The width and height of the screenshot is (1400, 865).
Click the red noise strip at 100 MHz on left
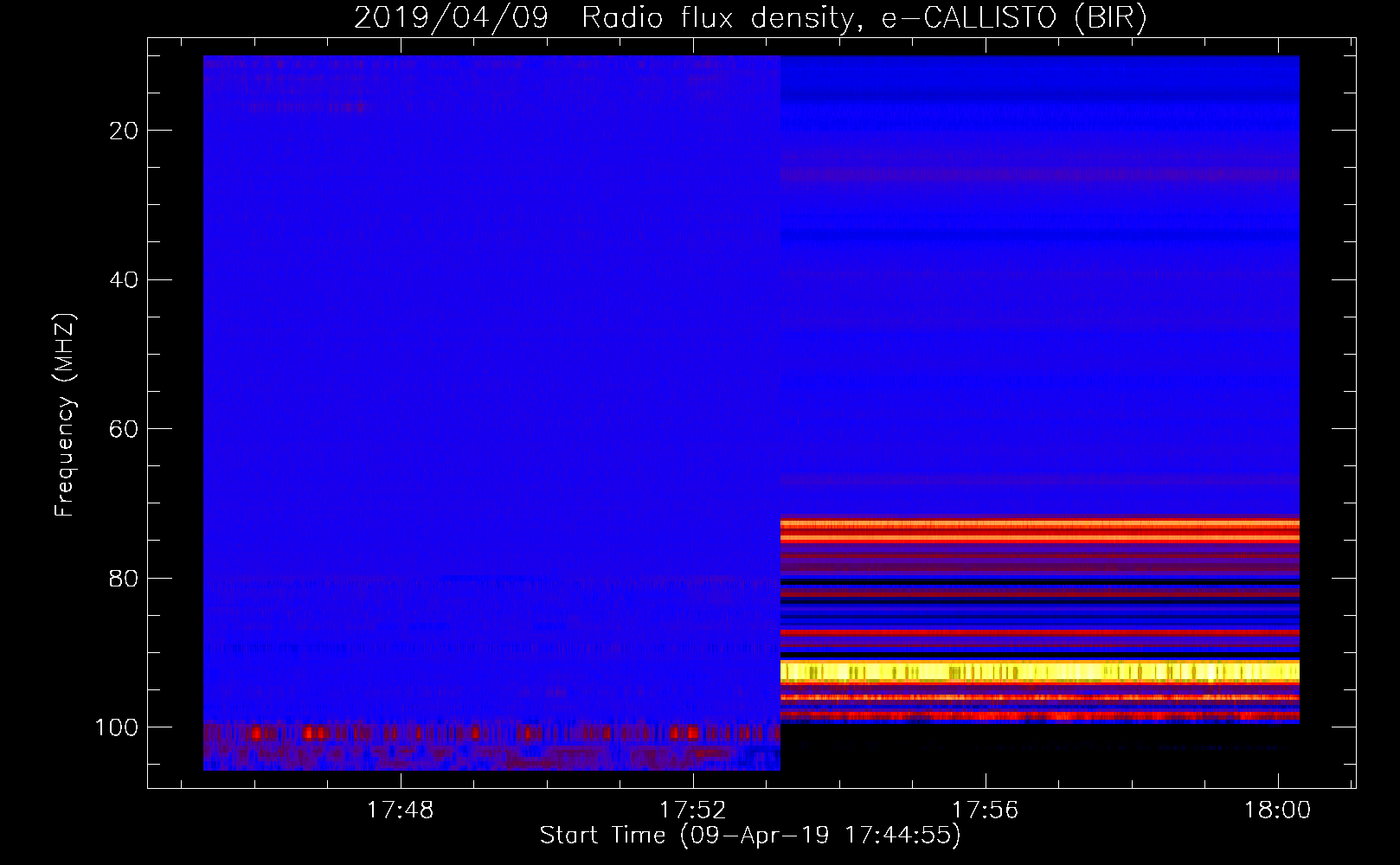[x=491, y=734]
